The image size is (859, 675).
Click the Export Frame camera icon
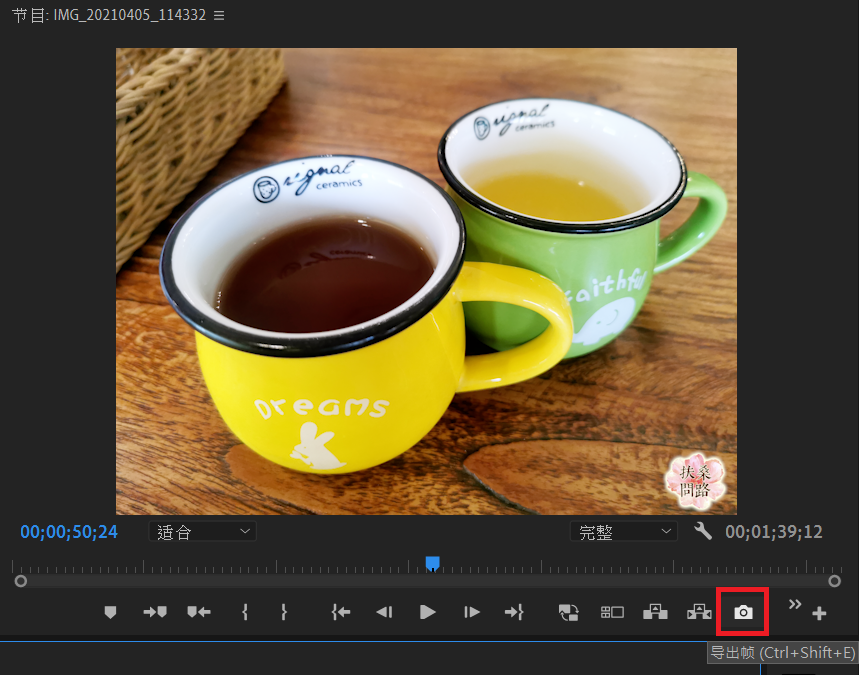(x=742, y=612)
